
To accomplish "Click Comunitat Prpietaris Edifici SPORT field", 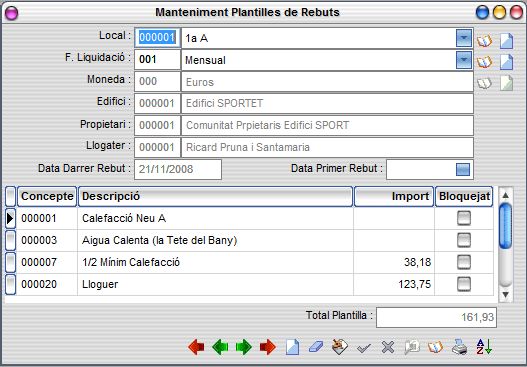I will point(327,125).
